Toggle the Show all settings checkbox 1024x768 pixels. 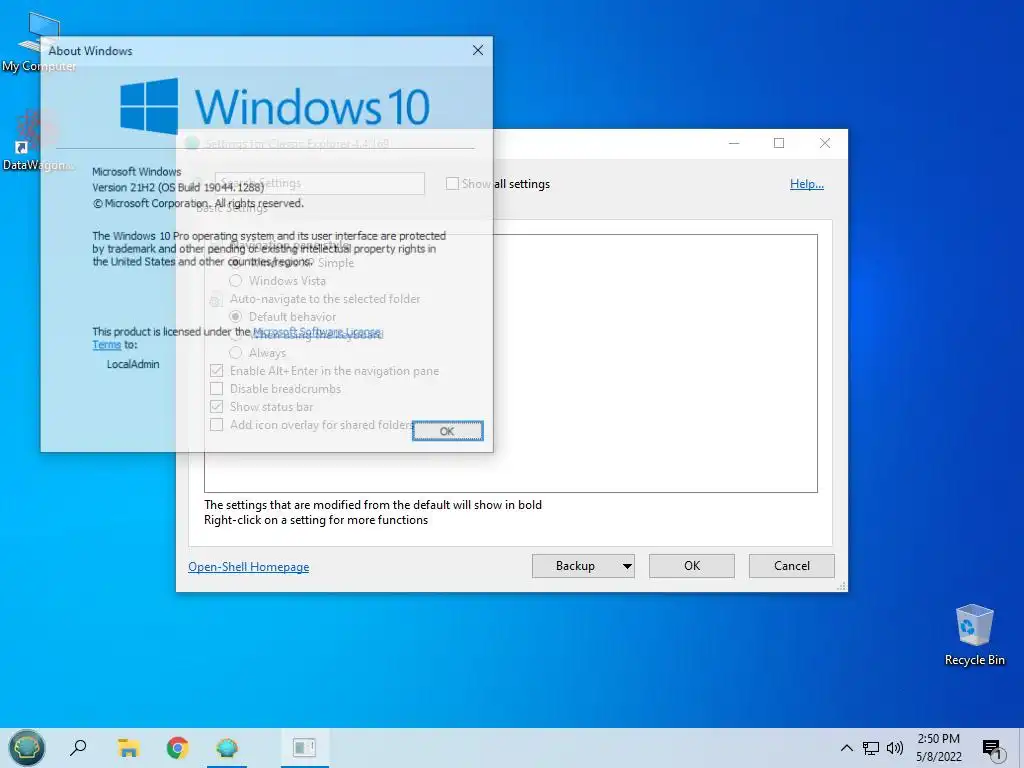pyautogui.click(x=452, y=184)
